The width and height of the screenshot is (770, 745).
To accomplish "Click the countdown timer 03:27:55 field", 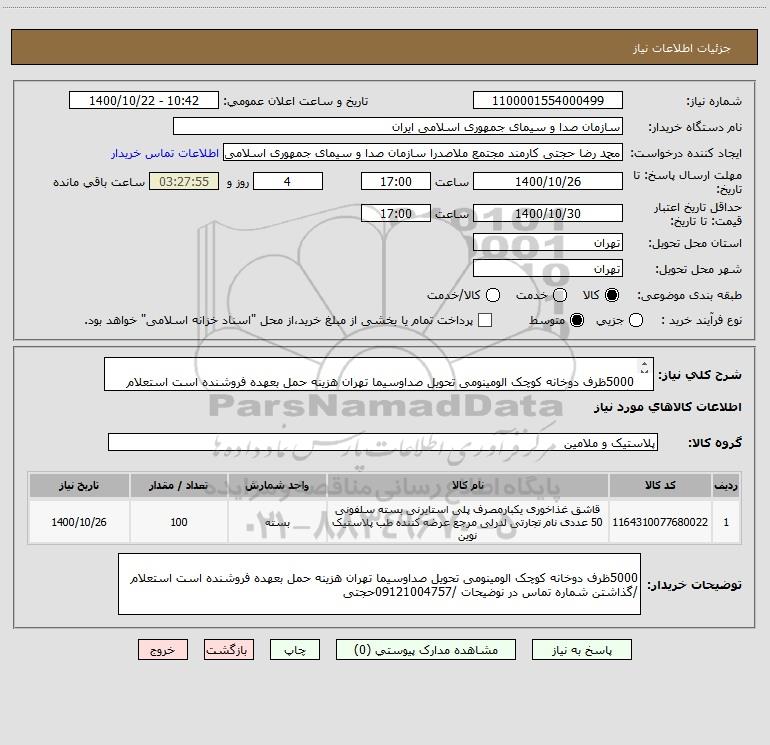I will pyautogui.click(x=184, y=181).
